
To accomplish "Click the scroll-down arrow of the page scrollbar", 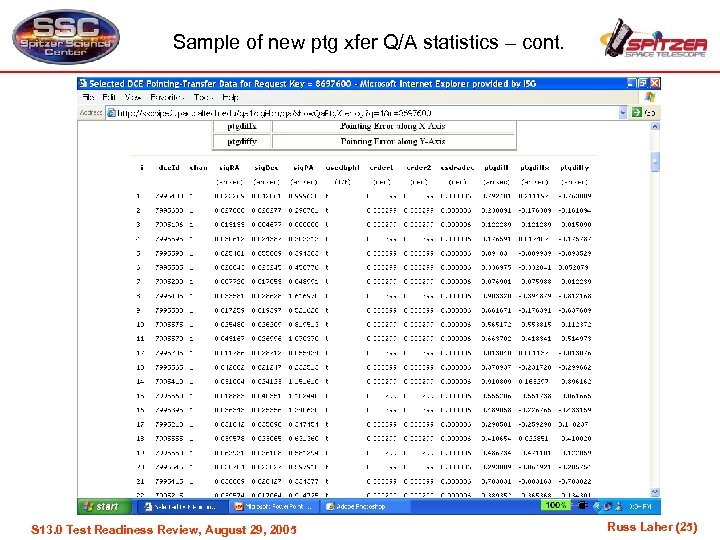I will [655, 492].
